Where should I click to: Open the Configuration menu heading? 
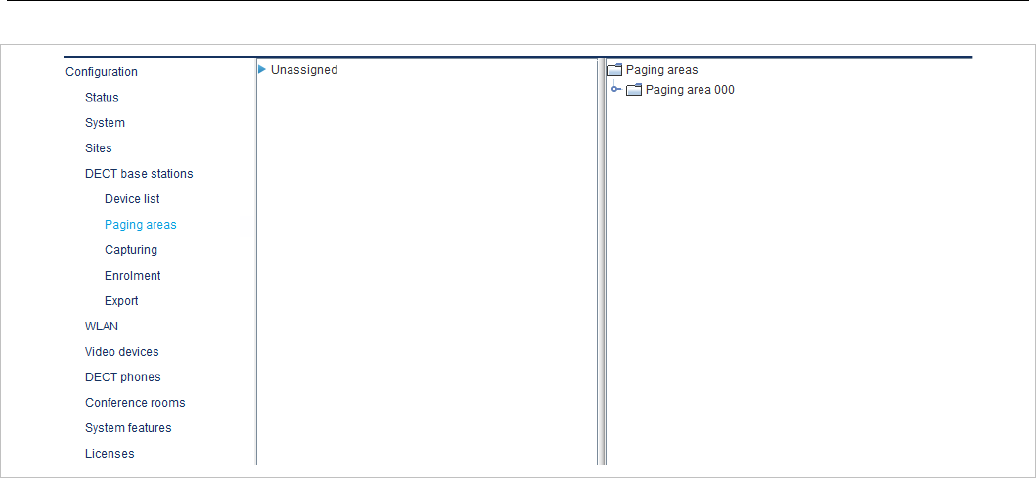[x=101, y=71]
